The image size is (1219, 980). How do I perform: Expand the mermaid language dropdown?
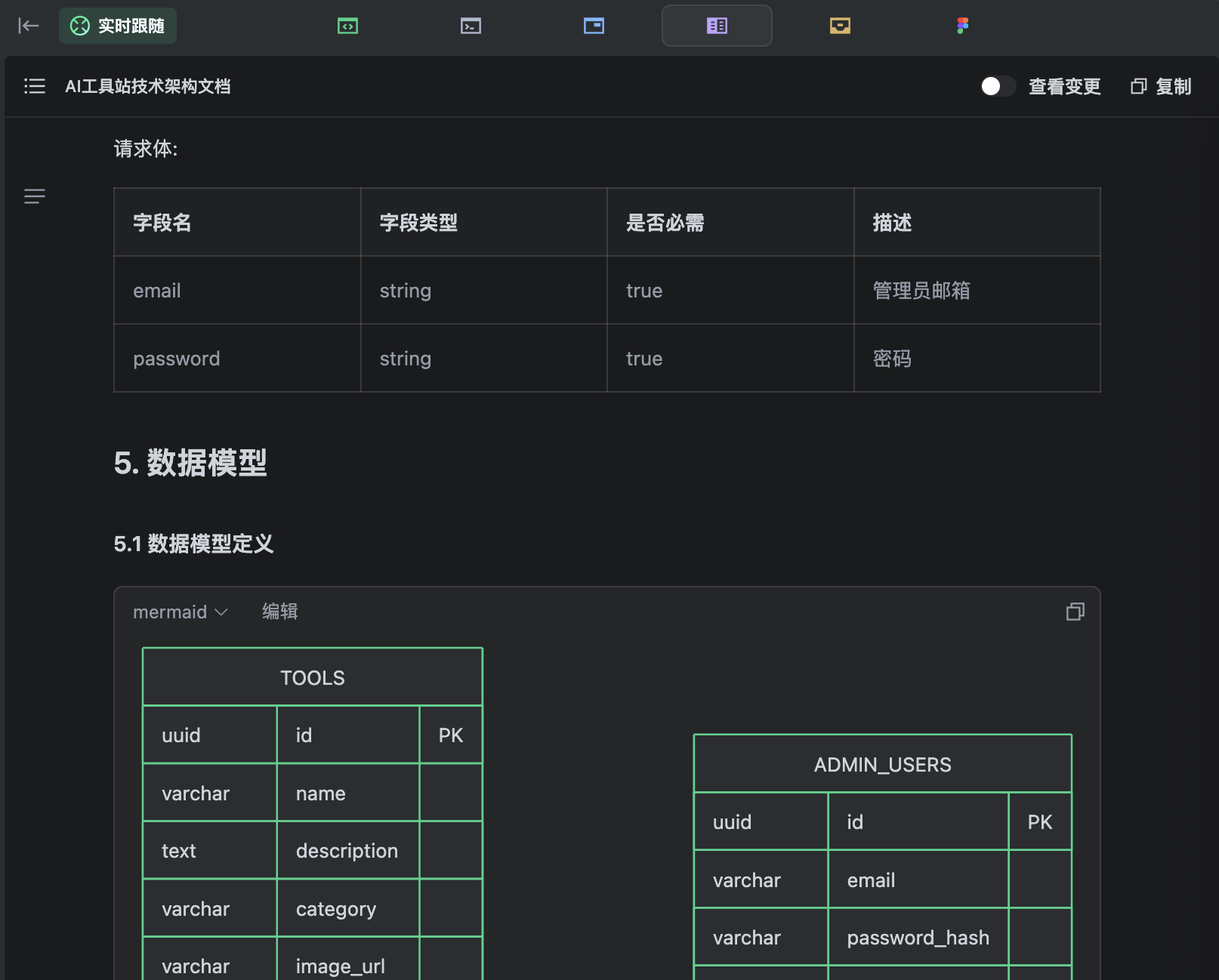point(180,612)
